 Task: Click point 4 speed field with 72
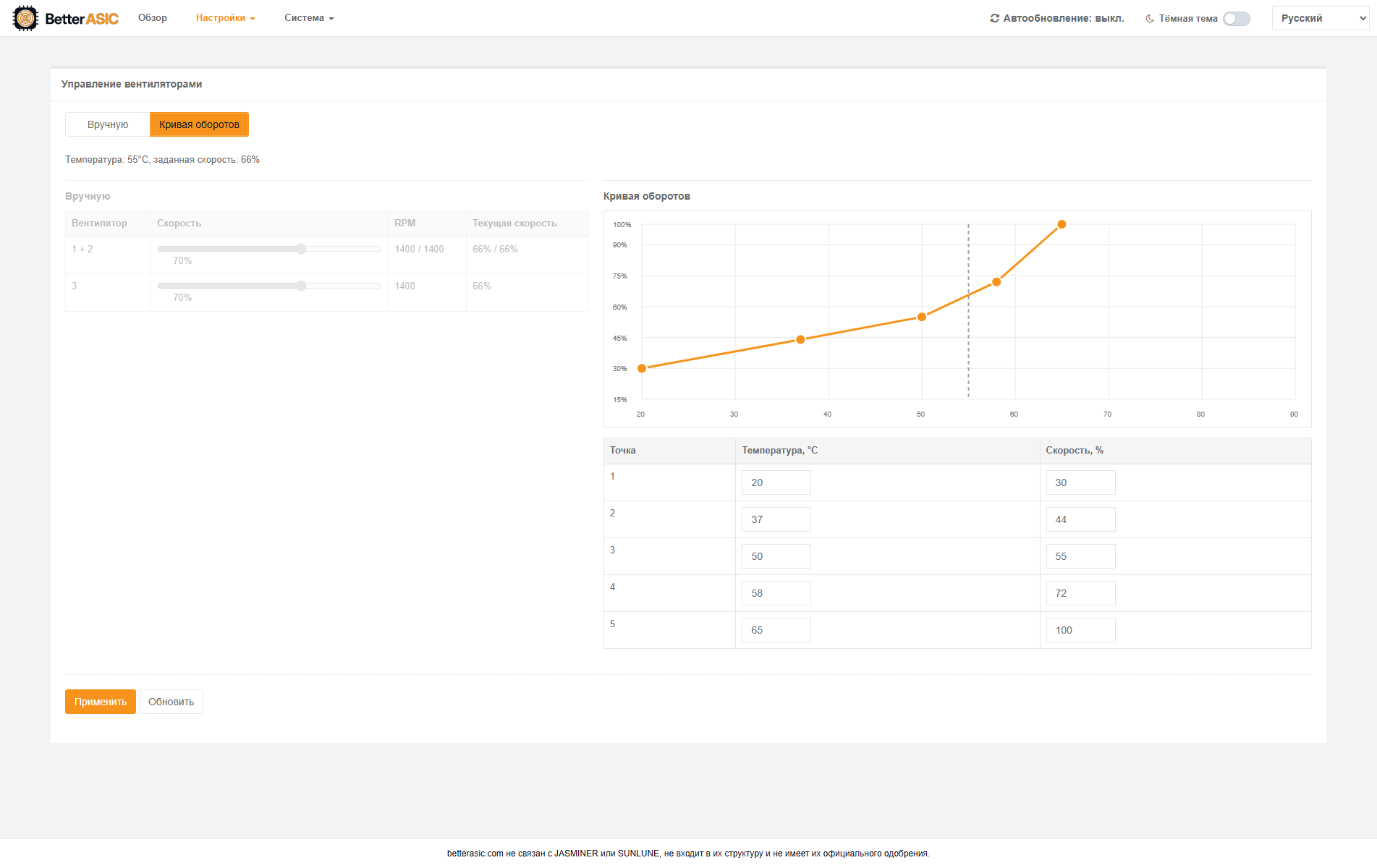1080,593
